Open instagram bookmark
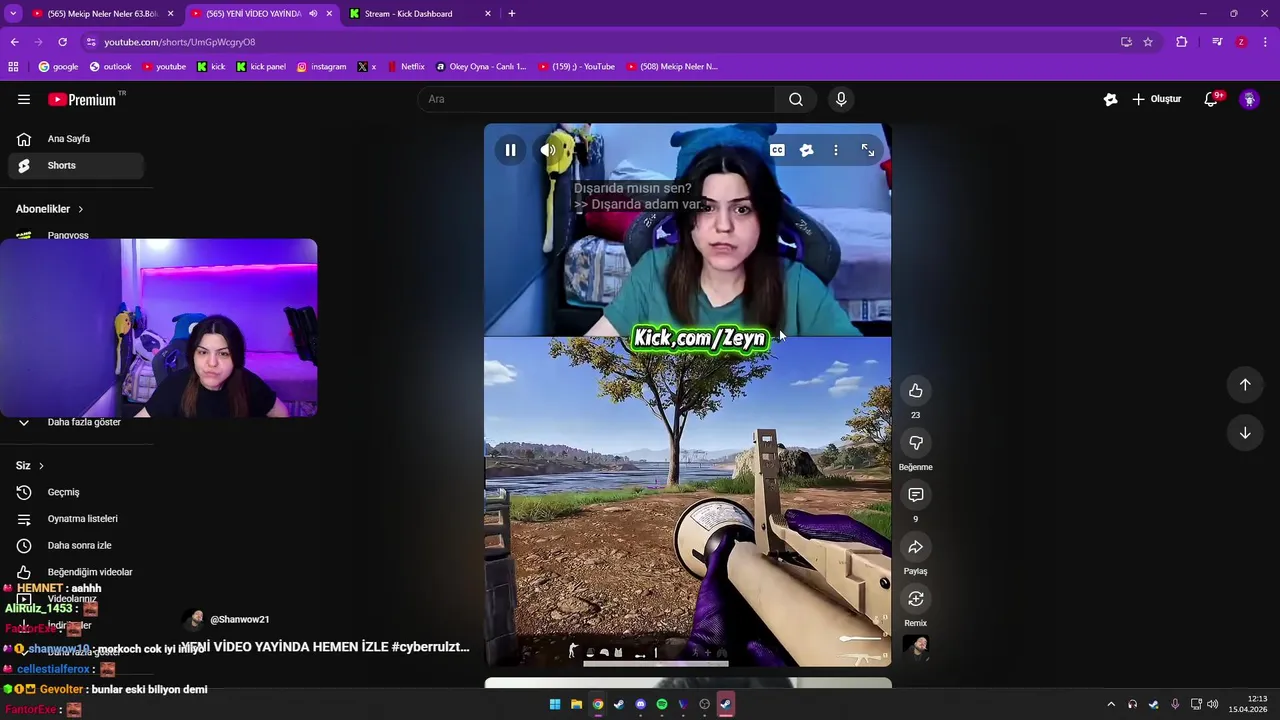This screenshot has width=1280, height=720. (321, 67)
